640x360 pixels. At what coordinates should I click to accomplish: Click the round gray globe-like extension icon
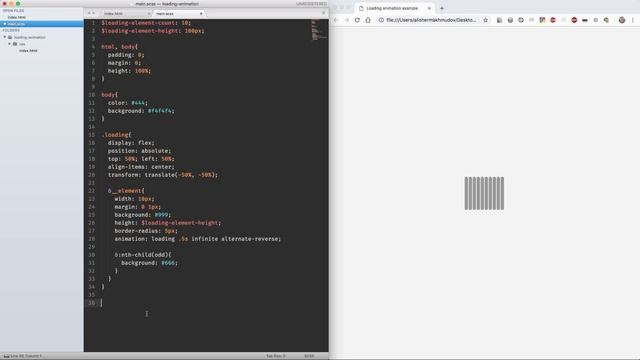pyautogui.click(x=510, y=20)
